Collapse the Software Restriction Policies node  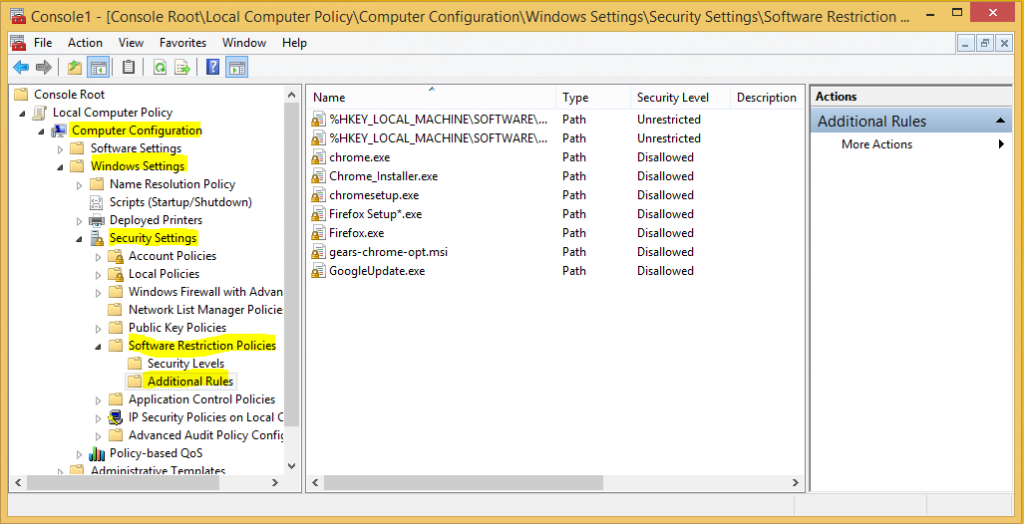tap(99, 347)
